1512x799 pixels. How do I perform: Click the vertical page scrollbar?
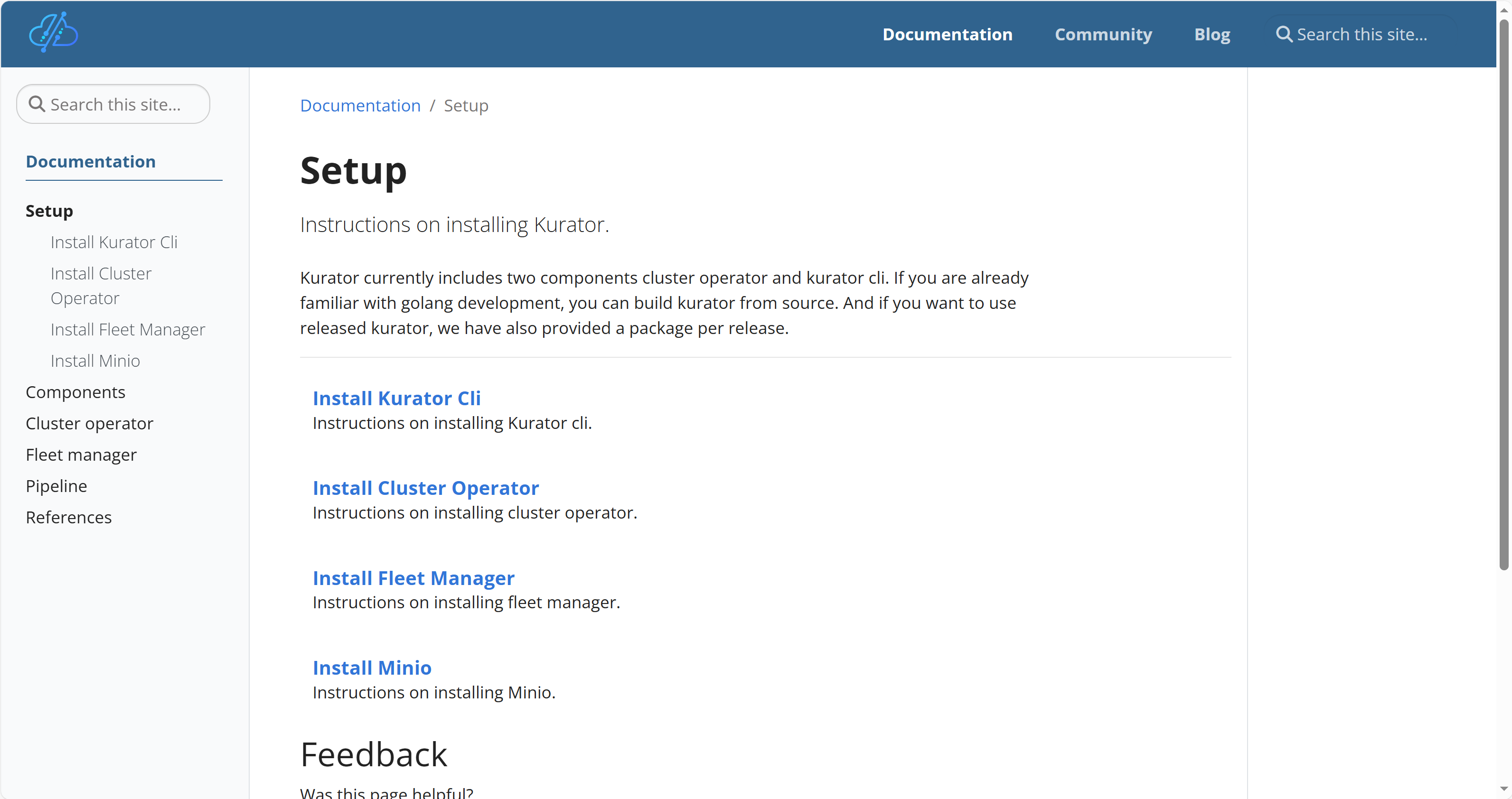coord(1503,293)
